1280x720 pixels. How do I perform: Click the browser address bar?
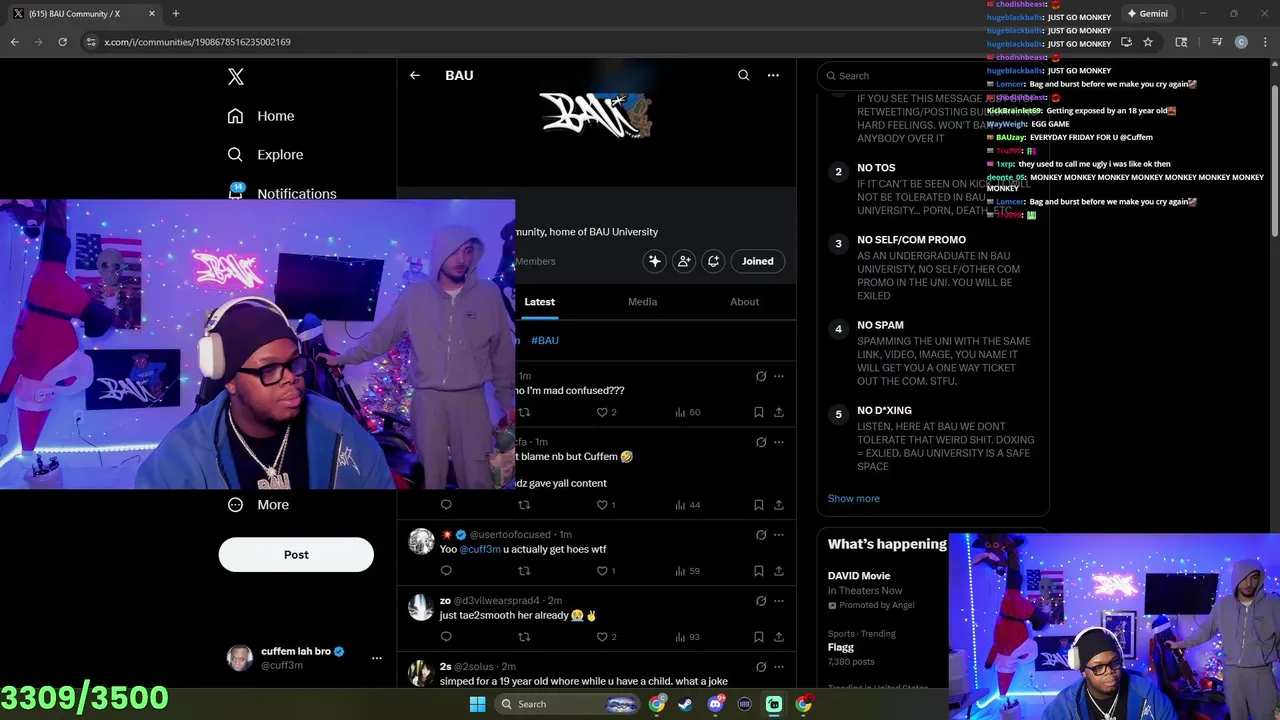(x=600, y=42)
